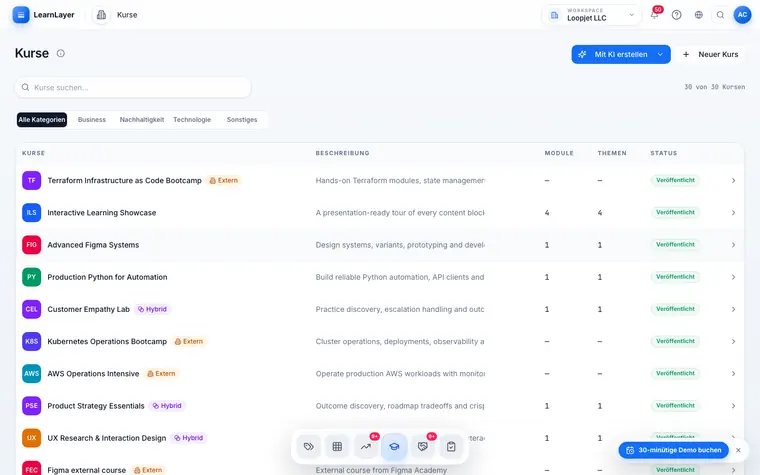Click the MODULE column header
The width and height of the screenshot is (760, 475).
[x=559, y=153]
